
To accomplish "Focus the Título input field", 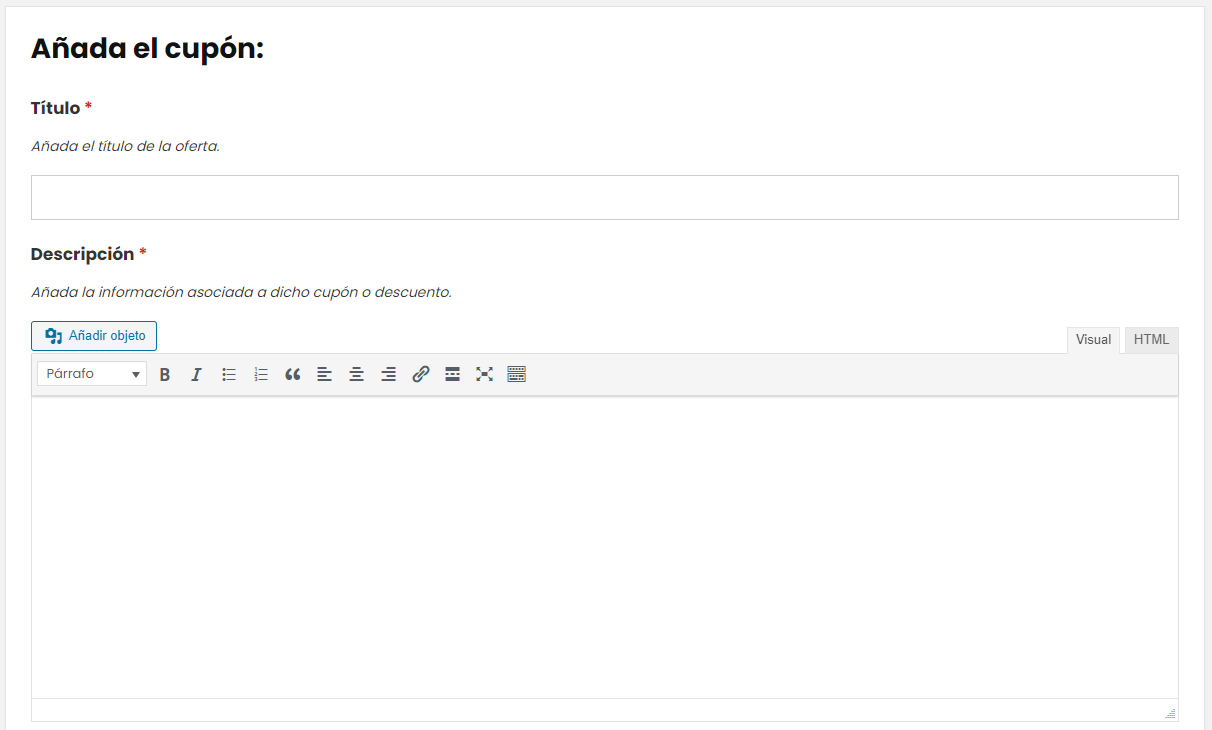I will pyautogui.click(x=604, y=198).
